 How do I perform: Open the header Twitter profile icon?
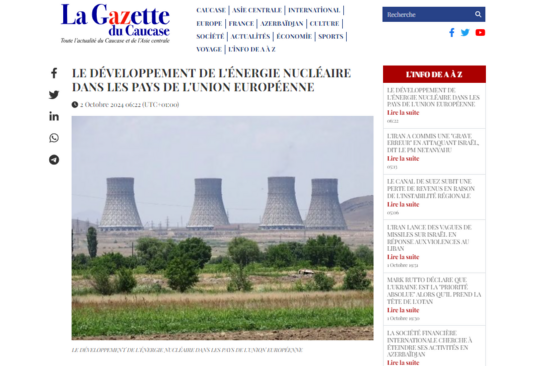click(465, 33)
